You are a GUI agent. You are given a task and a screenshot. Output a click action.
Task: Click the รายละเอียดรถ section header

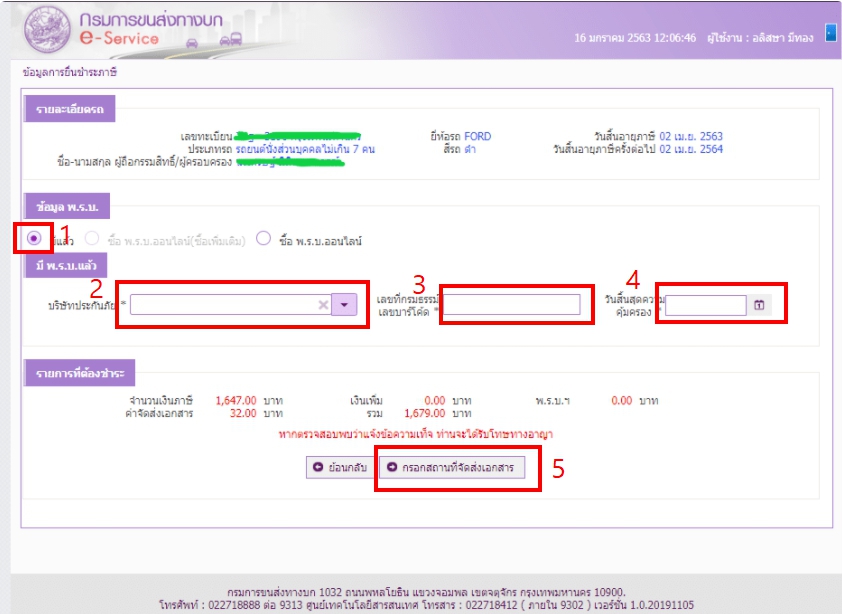(x=69, y=109)
